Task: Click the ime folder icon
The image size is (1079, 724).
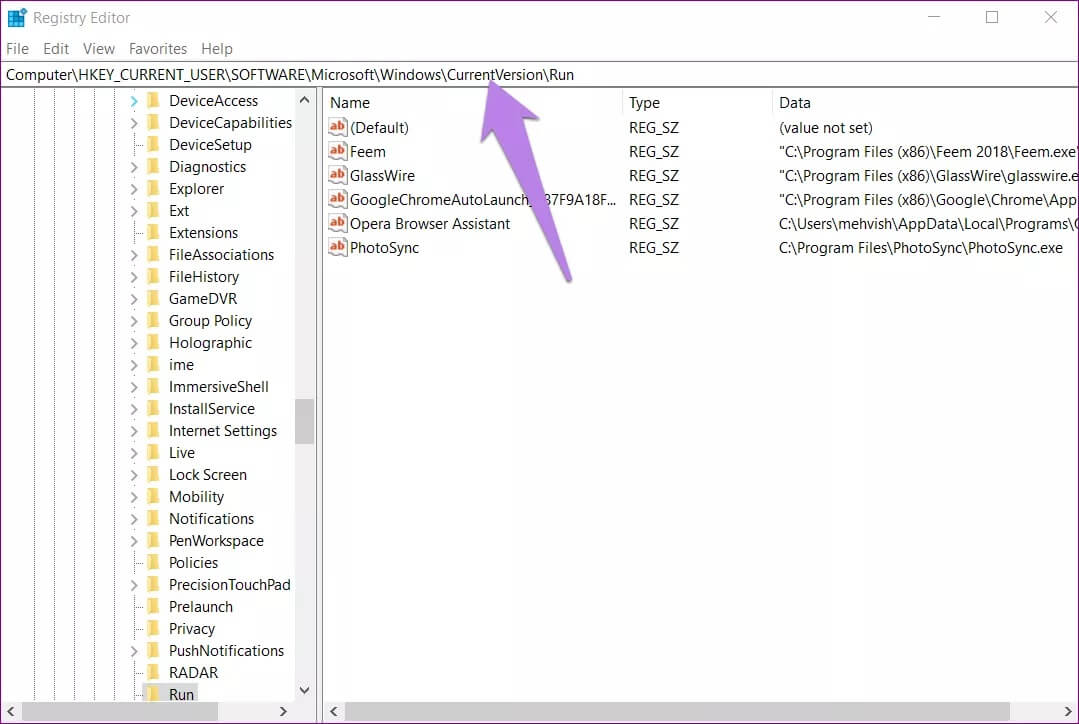Action: (153, 365)
